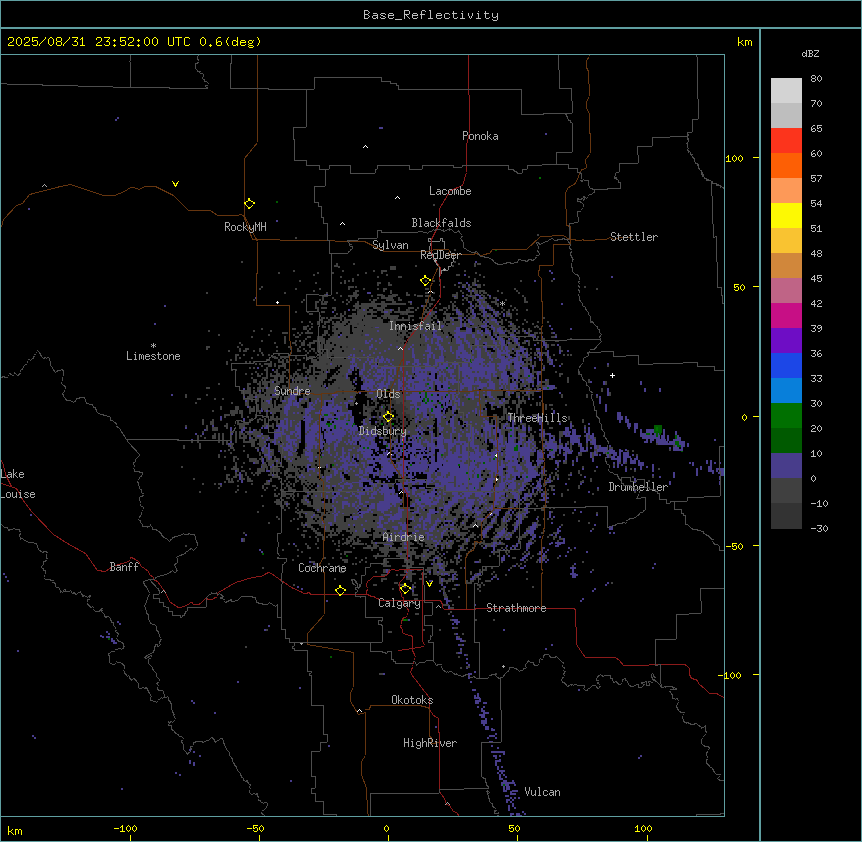Click the -30 value on dBZ legend
Image resolution: width=862 pixels, height=842 pixels.
point(819,528)
